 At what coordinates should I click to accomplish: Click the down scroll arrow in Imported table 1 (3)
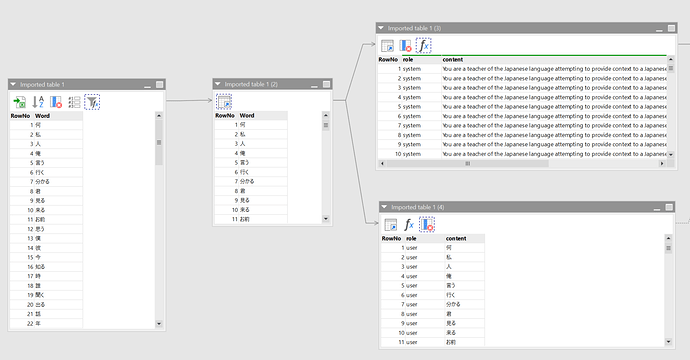click(x=671, y=154)
